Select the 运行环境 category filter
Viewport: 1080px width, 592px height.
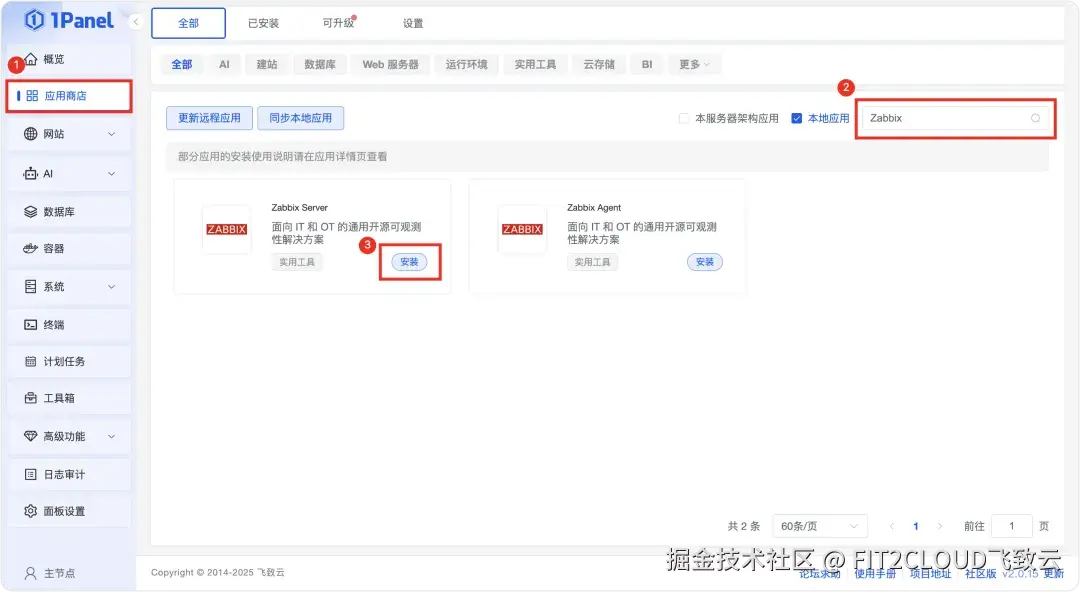pyautogui.click(x=466, y=64)
